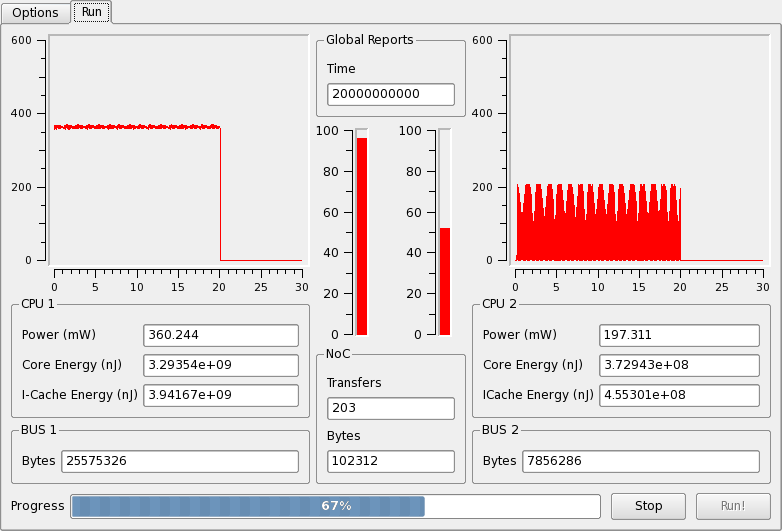The width and height of the screenshot is (782, 531).
Task: Click the CPU 2 Power (mW) field
Action: pyautogui.click(x=679, y=335)
